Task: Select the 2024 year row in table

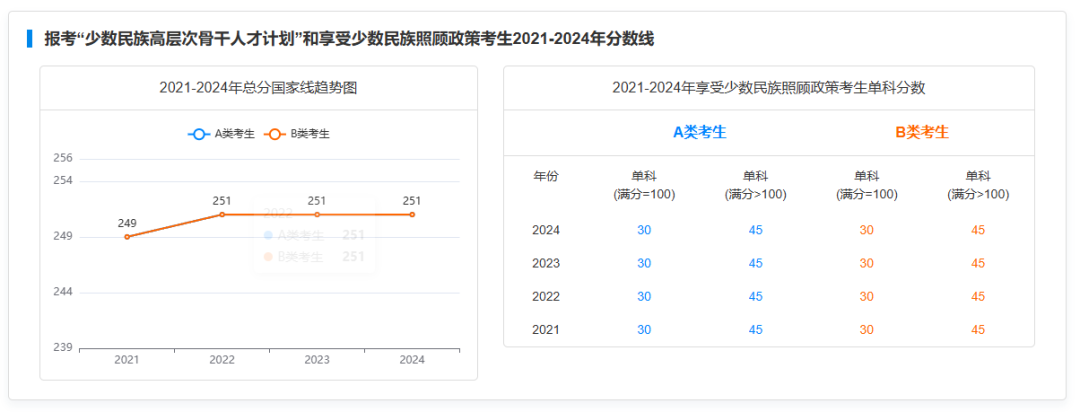Action: point(546,230)
